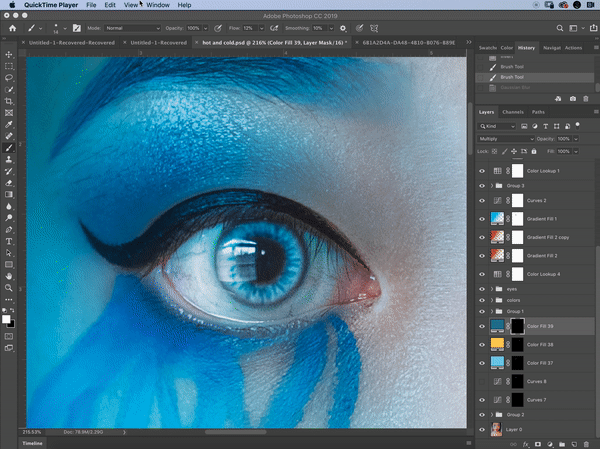Screen dimensions: 600x449
Task: Open the brush Mode Normal dropdown
Action: [132, 28]
